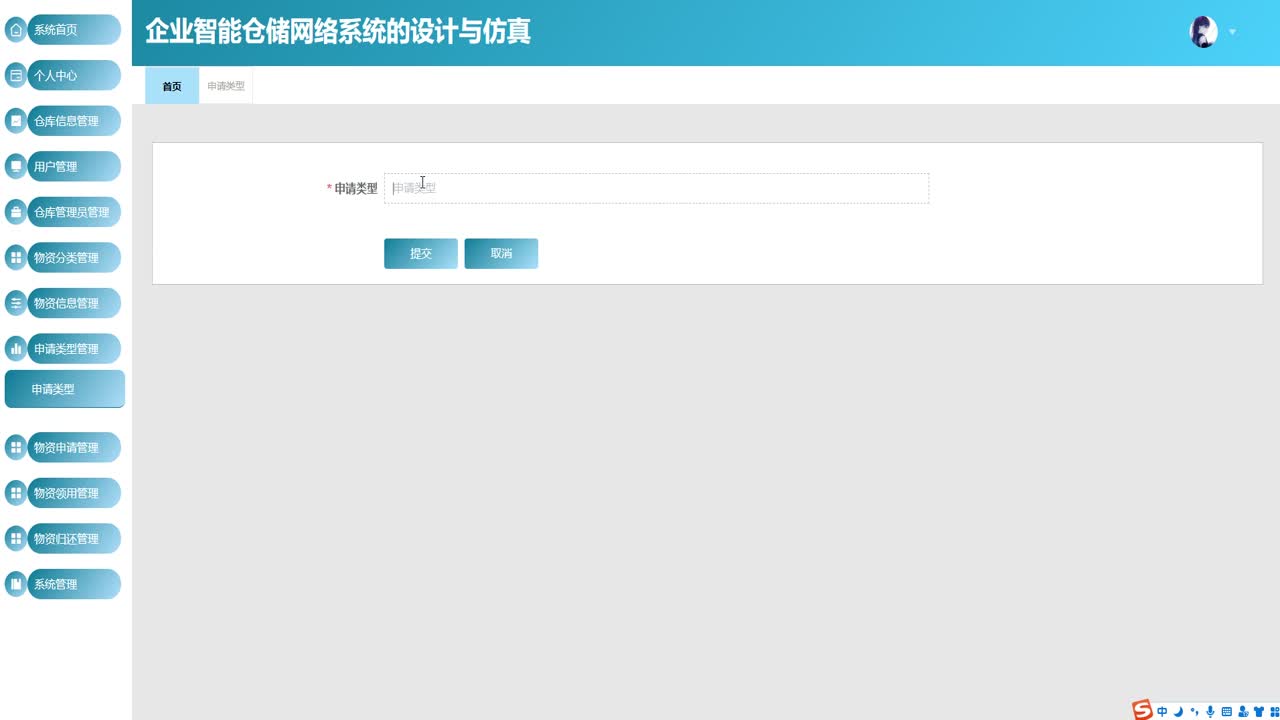Open the dropdown arrow next to the avatar
1280x720 pixels.
pyautogui.click(x=1232, y=32)
